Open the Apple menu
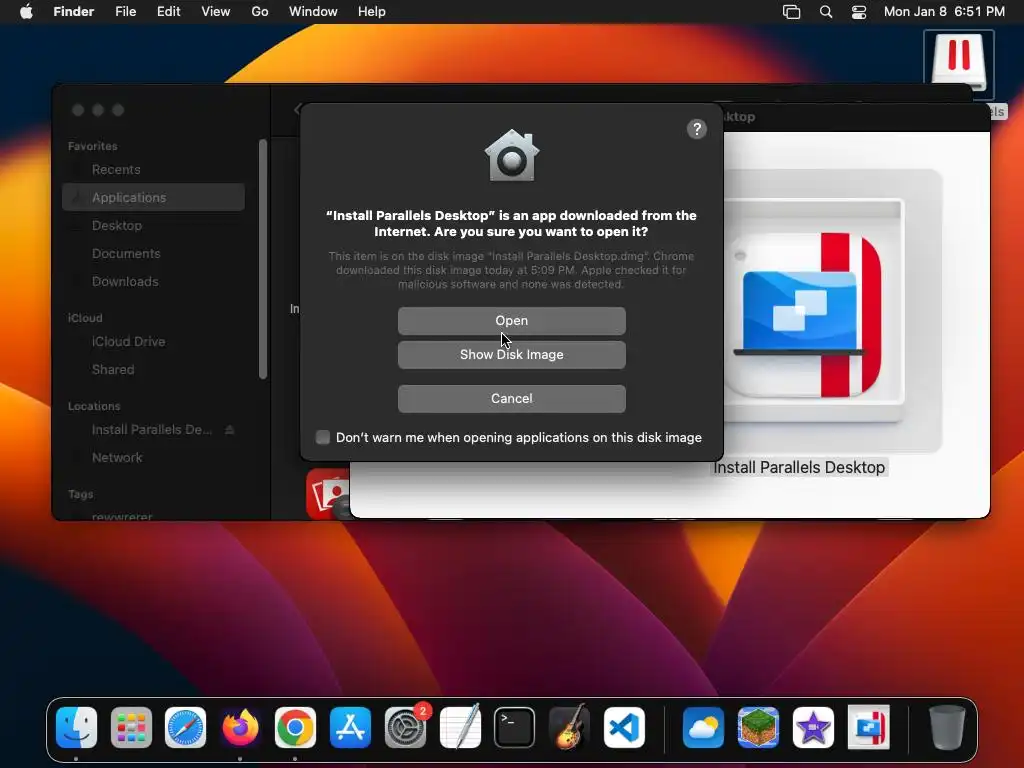Image resolution: width=1024 pixels, height=768 pixels. tap(26, 12)
